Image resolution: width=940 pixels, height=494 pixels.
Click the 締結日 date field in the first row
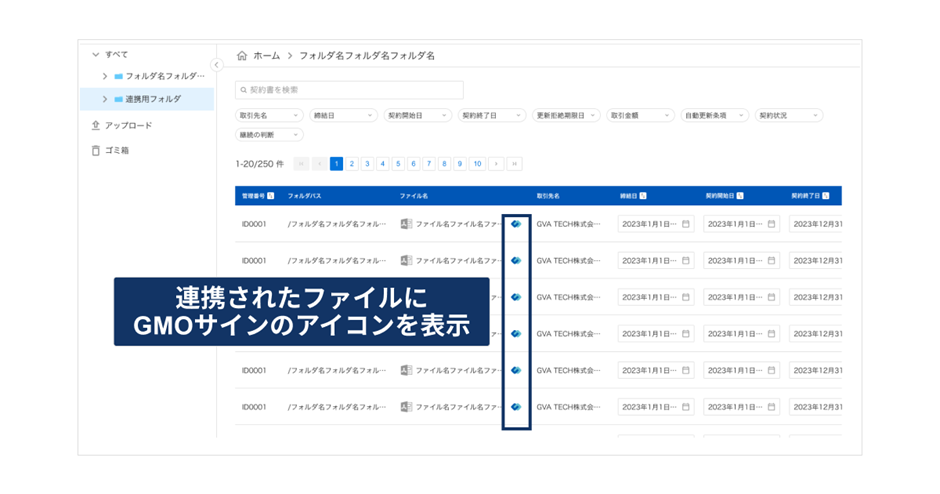click(x=656, y=224)
